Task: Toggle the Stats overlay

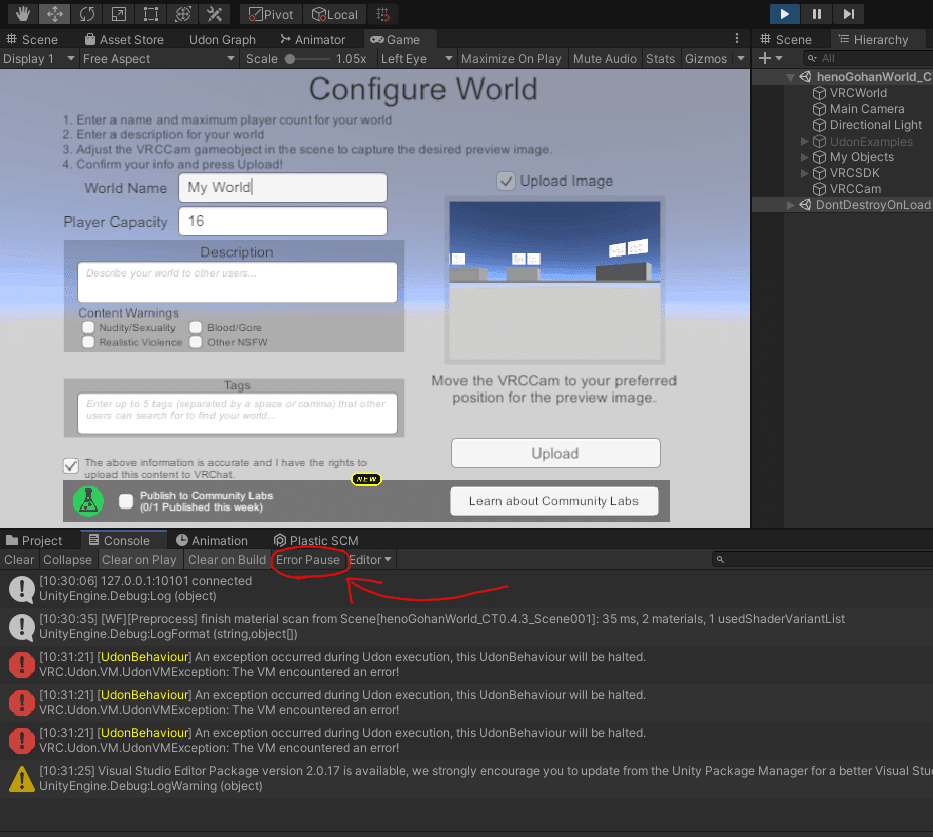Action: click(x=660, y=59)
